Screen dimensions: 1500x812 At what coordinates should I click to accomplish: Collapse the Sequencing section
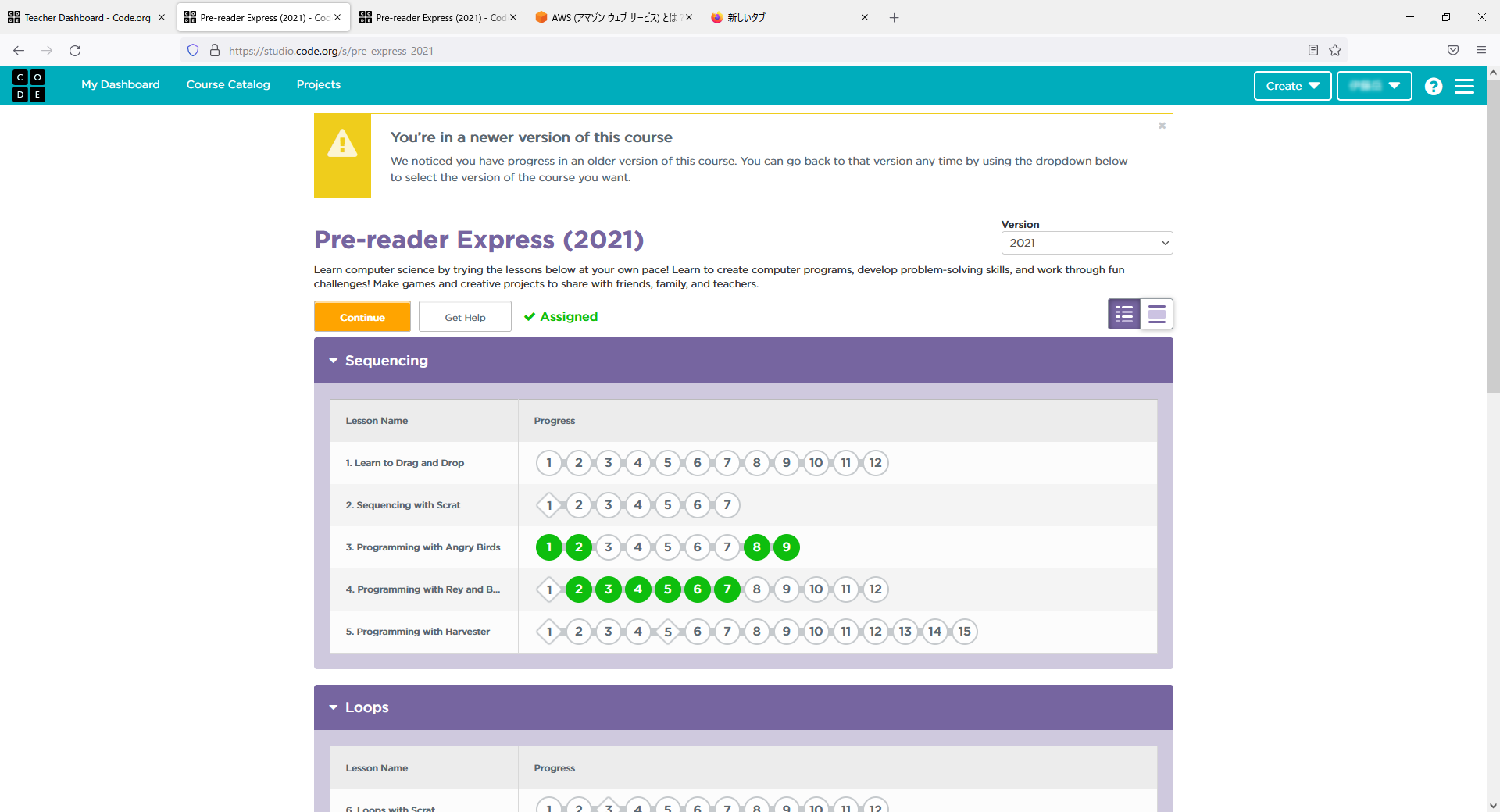point(334,361)
